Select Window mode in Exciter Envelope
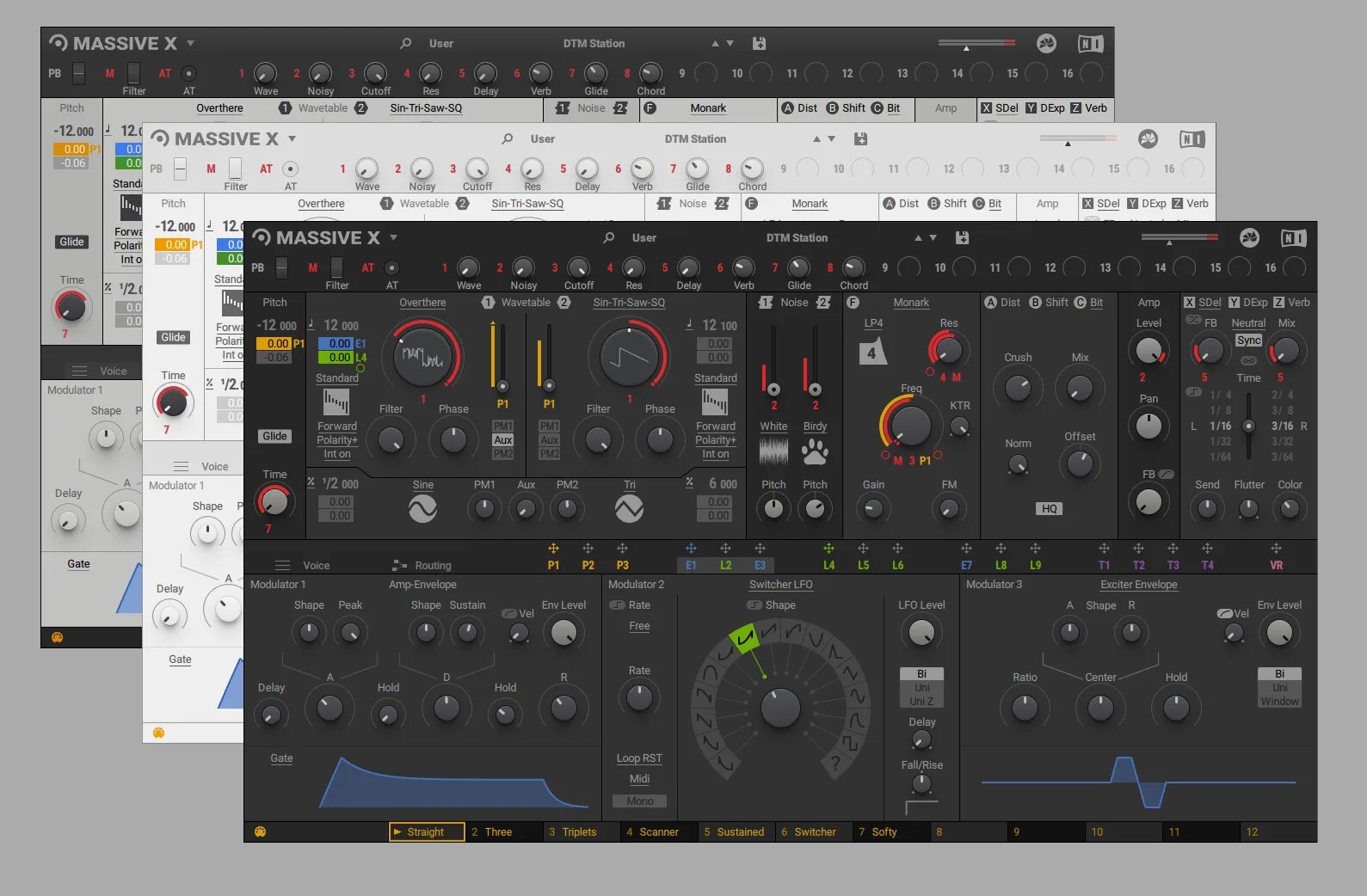 1279,702
